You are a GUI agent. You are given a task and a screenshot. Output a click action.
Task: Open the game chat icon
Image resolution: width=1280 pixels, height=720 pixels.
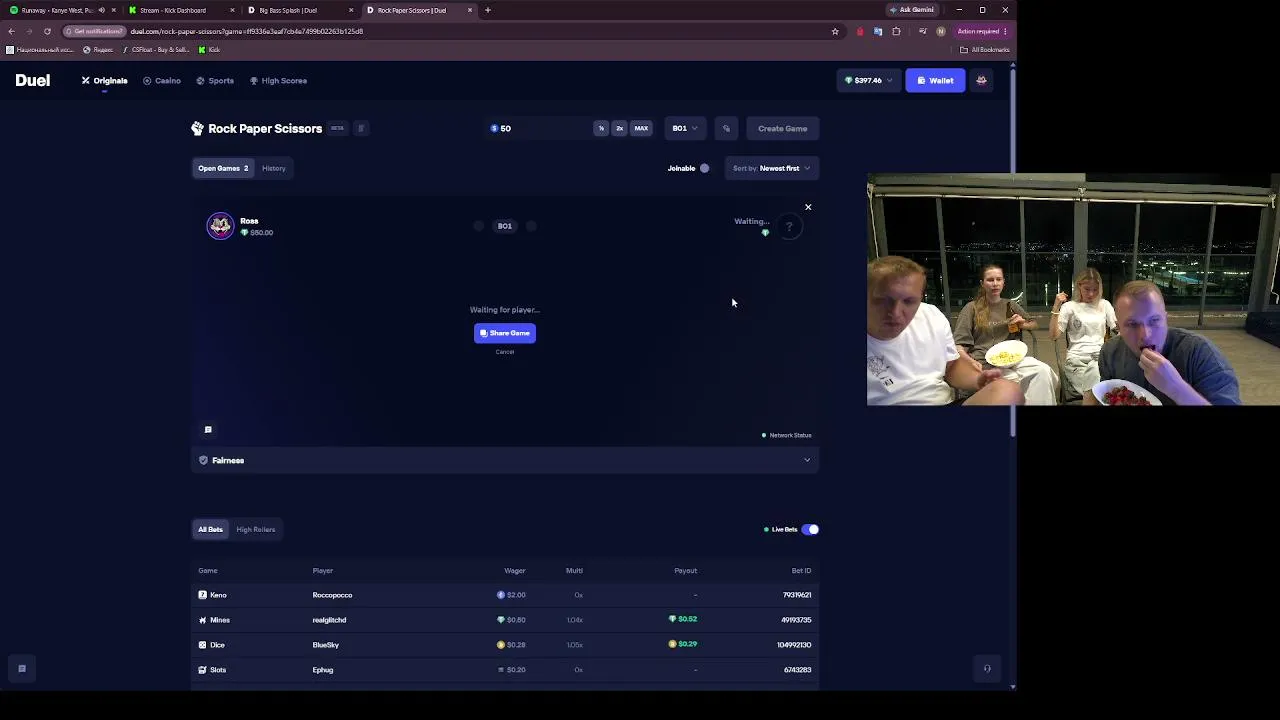(x=208, y=429)
